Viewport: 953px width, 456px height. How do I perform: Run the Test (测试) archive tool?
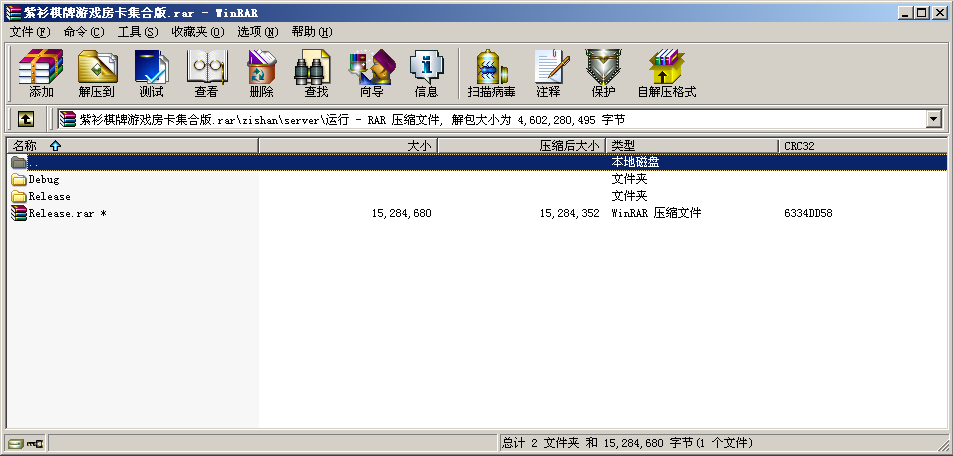pos(151,74)
